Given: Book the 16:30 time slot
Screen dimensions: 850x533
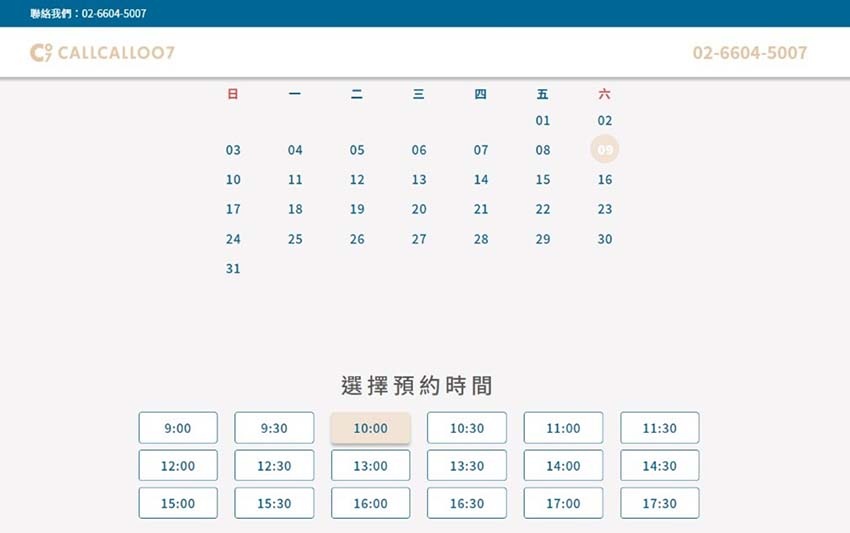Looking at the screenshot, I should [x=467, y=503].
